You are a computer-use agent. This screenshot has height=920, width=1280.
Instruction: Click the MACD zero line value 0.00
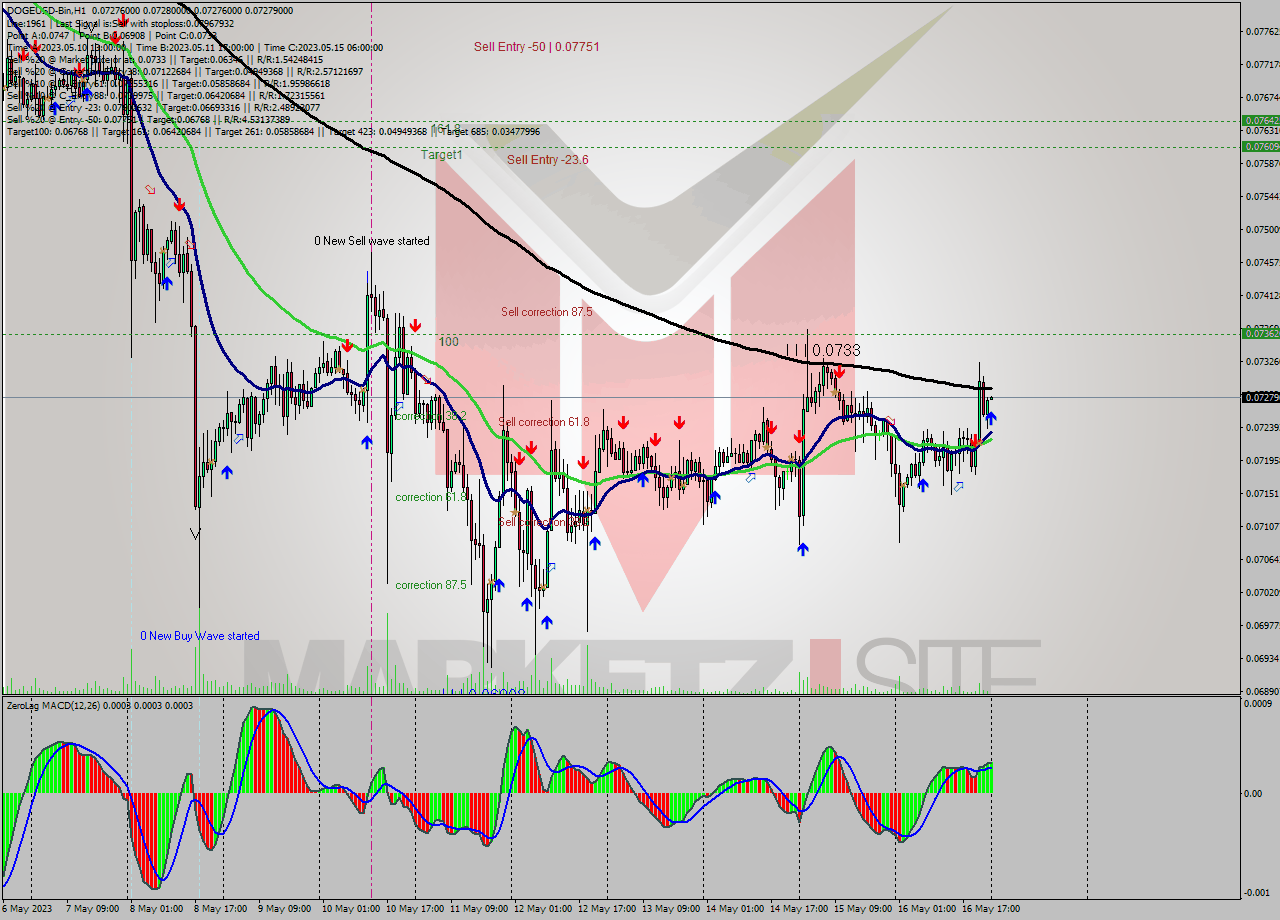coord(1252,794)
